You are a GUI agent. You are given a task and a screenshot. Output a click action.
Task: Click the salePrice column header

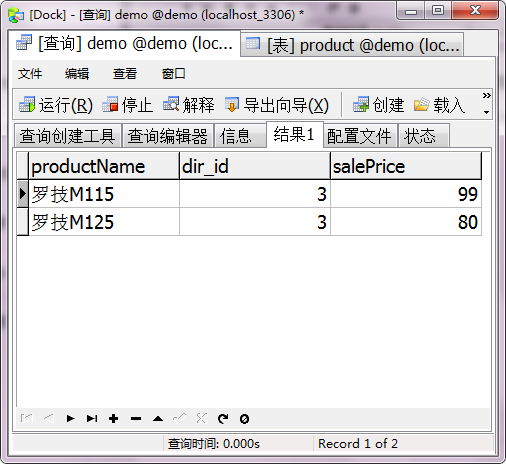click(x=406, y=166)
